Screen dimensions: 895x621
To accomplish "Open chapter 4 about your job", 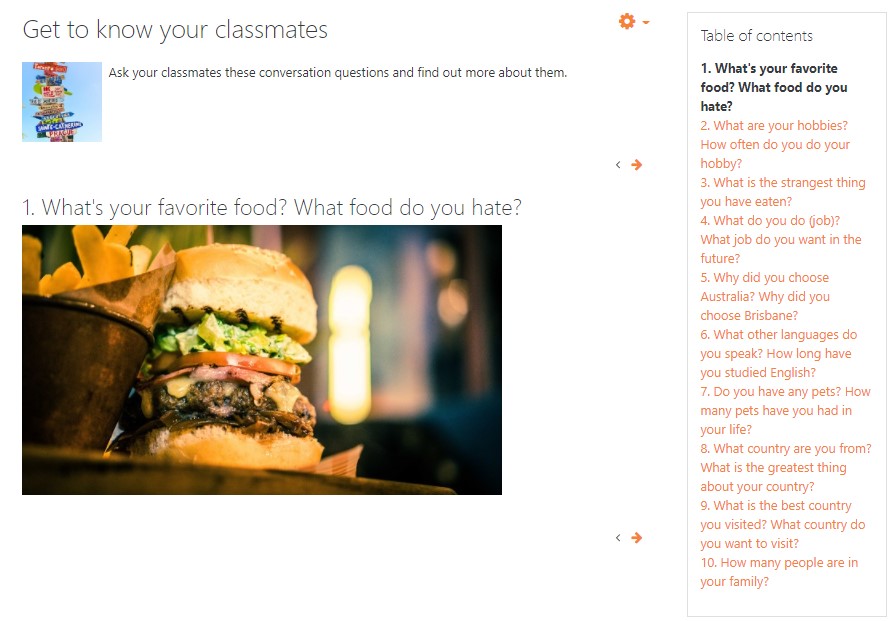I will [780, 239].
